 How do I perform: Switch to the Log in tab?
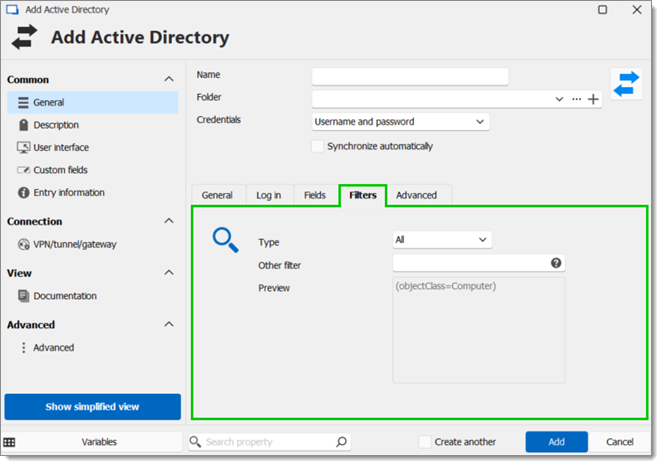click(269, 195)
